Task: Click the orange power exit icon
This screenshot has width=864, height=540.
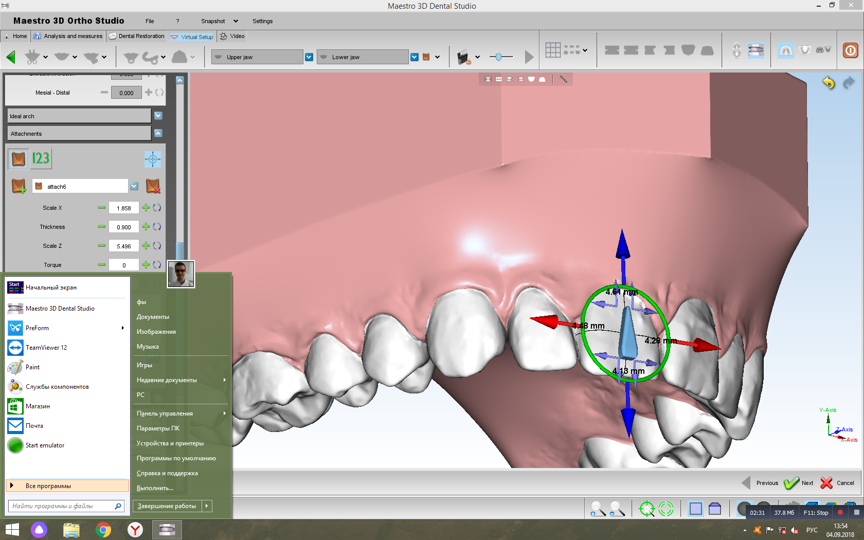Action: [850, 50]
